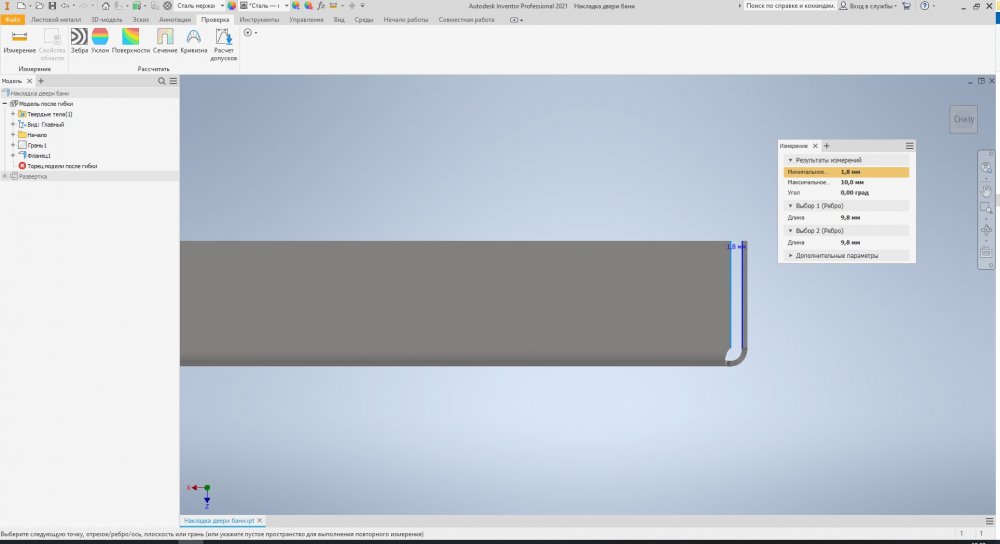This screenshot has height=544, width=1000.
Task: Click the Снизу face of the ViewCube
Action: coord(964,119)
